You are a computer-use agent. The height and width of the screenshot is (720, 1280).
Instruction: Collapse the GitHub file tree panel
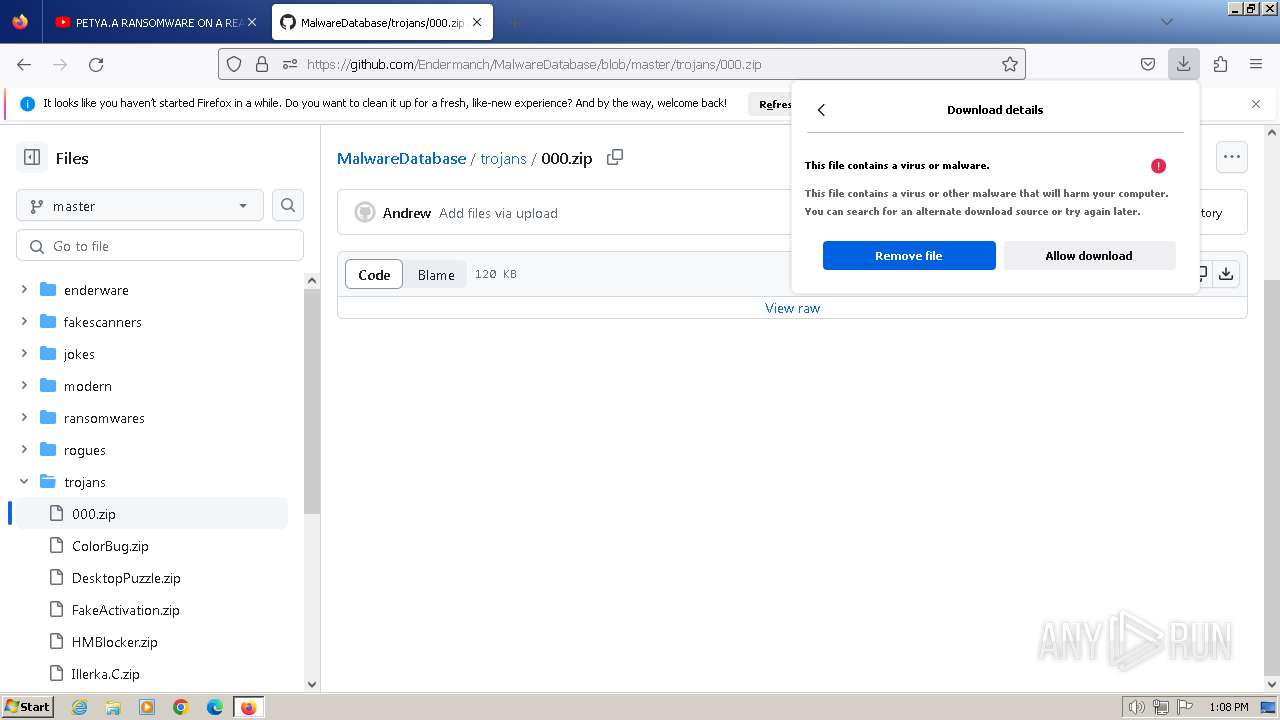coord(32,158)
